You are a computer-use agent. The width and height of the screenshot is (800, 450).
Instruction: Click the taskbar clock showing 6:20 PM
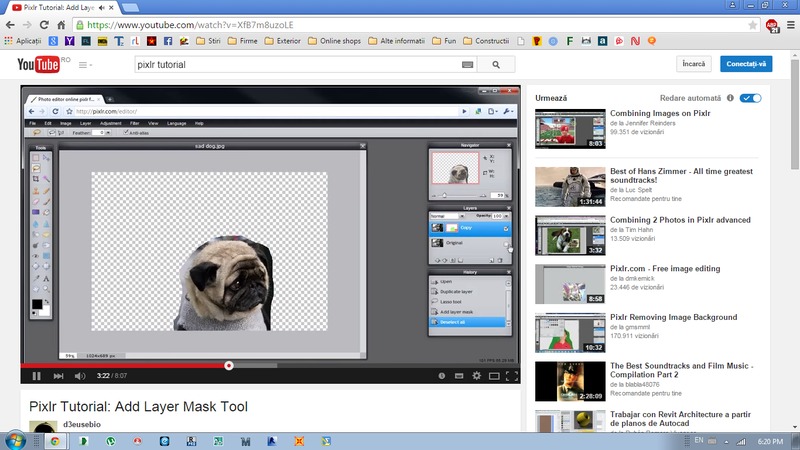[x=770, y=441]
